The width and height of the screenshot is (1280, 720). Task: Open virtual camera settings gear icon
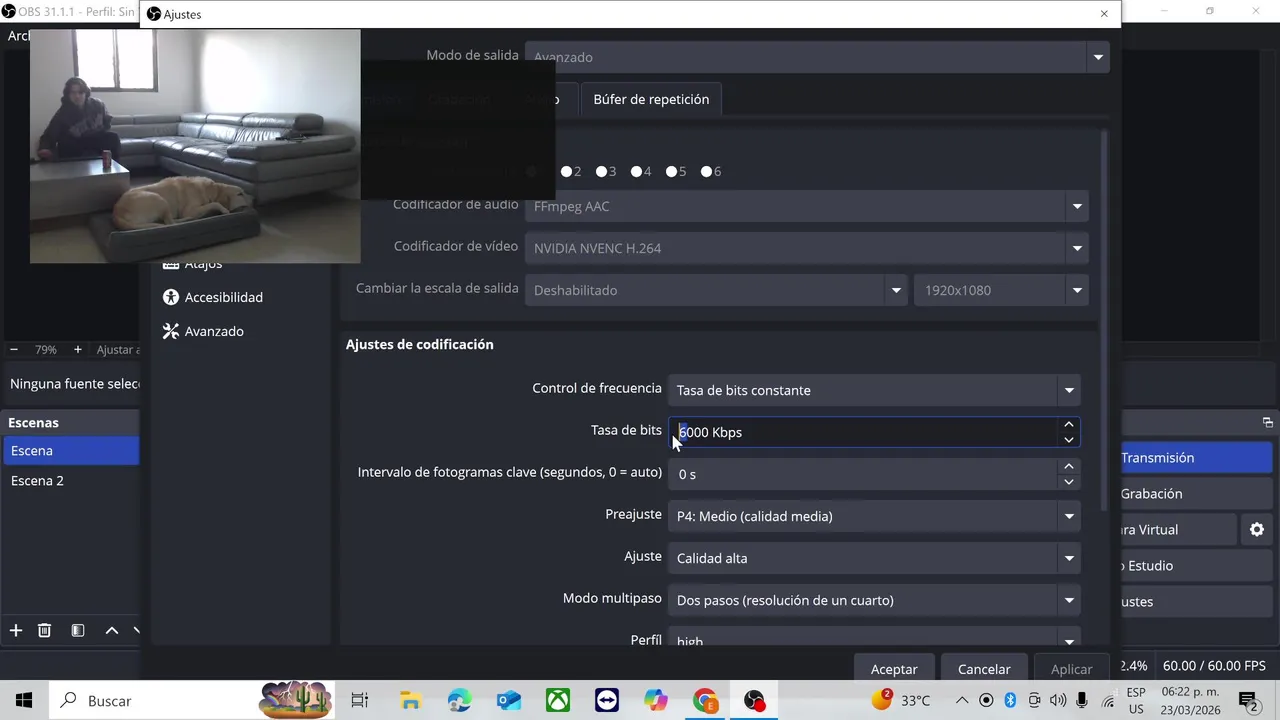click(1257, 529)
